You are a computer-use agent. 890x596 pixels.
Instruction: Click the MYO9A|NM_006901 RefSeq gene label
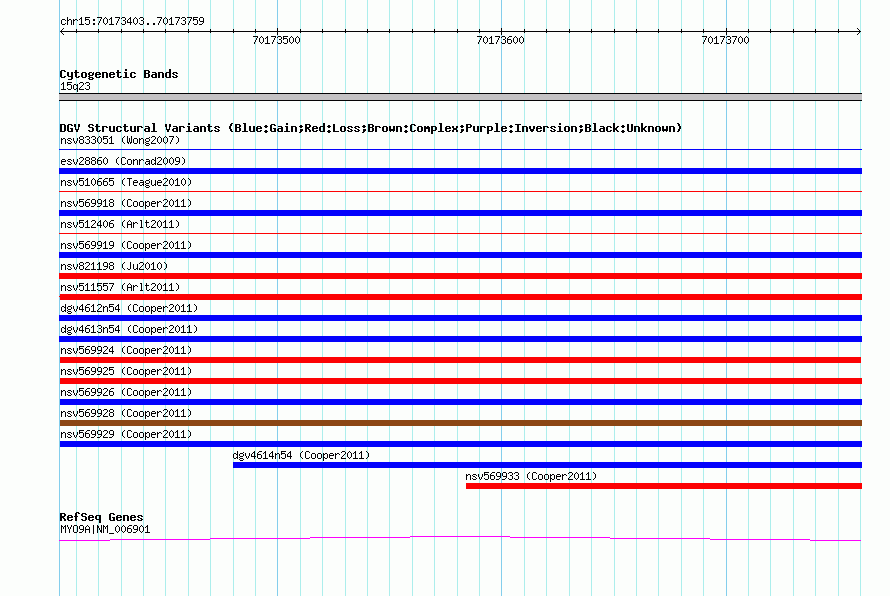(105, 530)
